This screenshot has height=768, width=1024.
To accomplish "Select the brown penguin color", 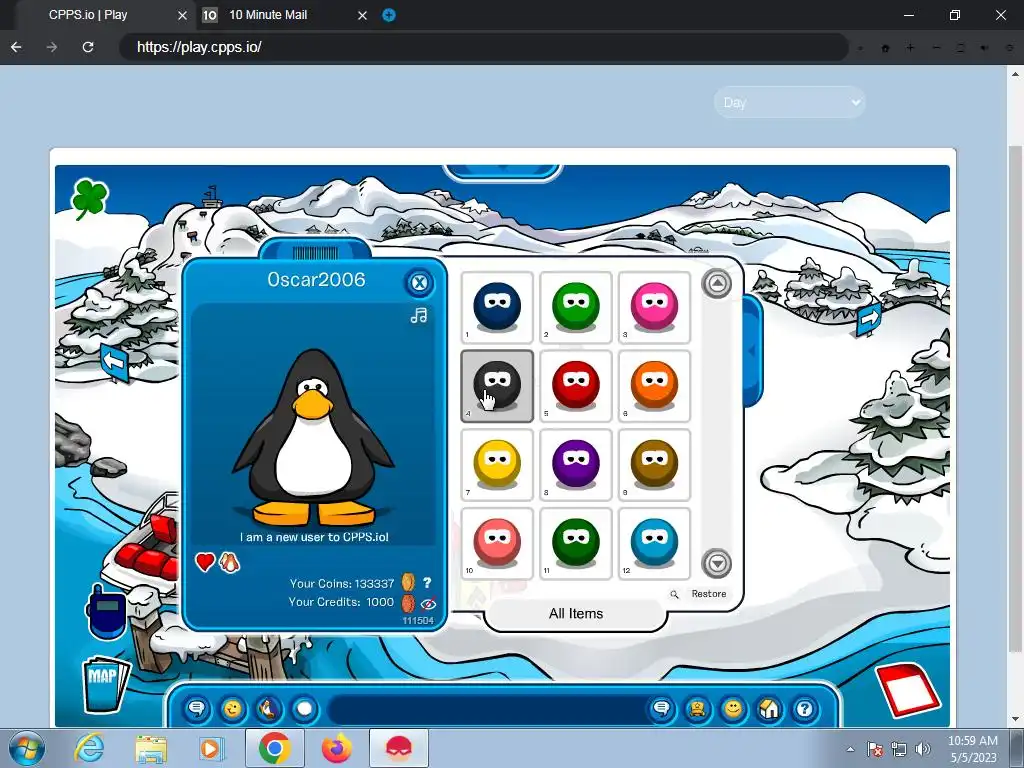I will (654, 465).
